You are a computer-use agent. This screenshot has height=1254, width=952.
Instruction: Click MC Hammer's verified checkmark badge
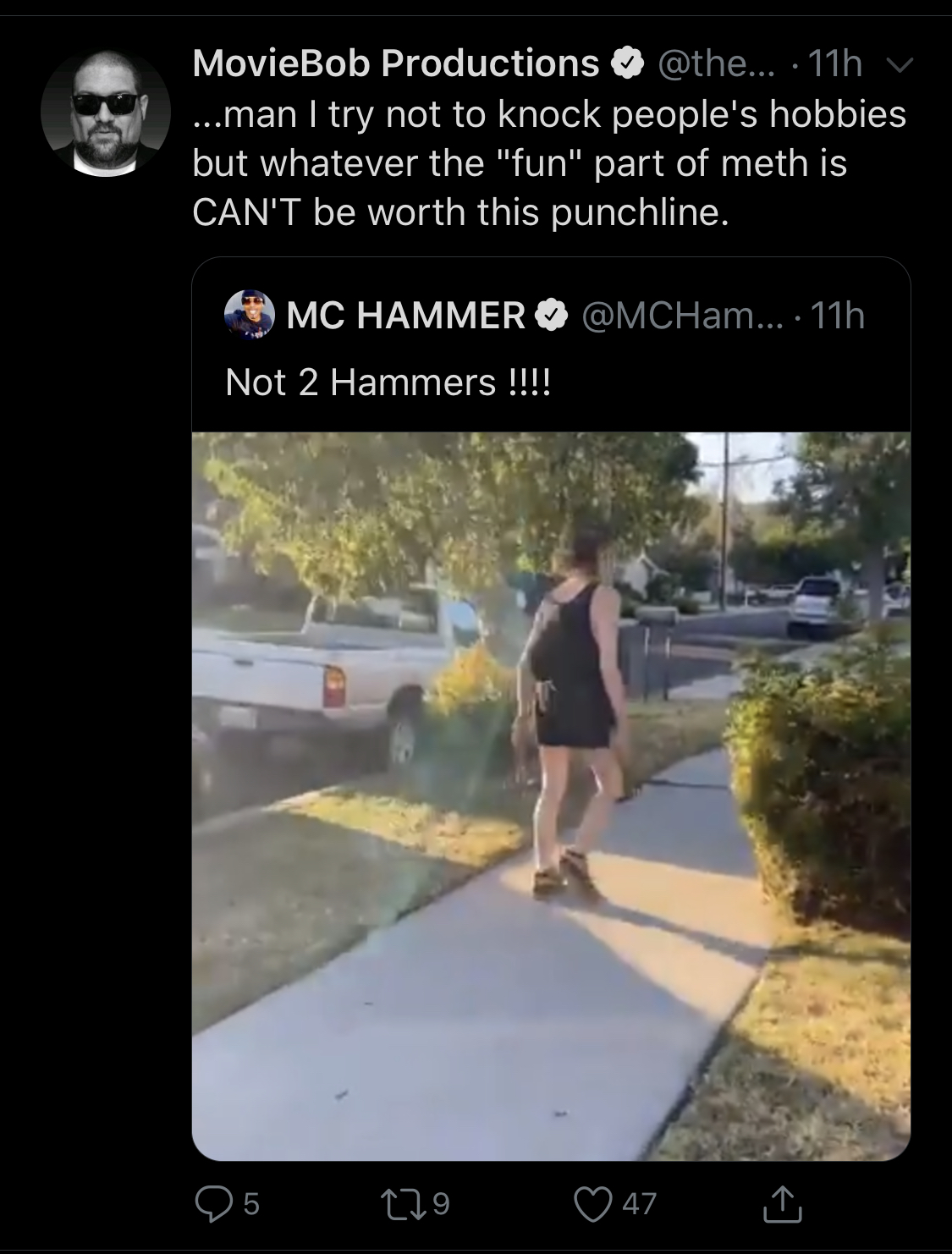tap(549, 317)
